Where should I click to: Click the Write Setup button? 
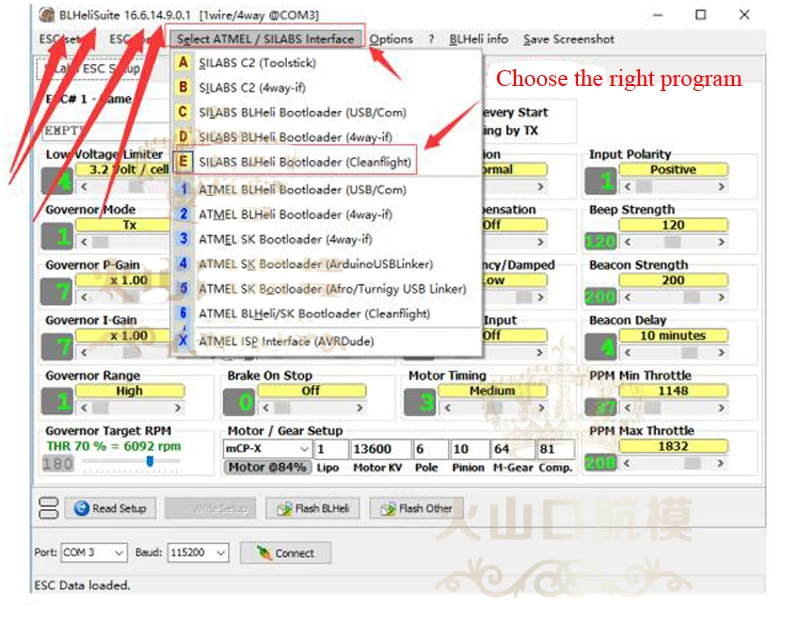coord(211,508)
